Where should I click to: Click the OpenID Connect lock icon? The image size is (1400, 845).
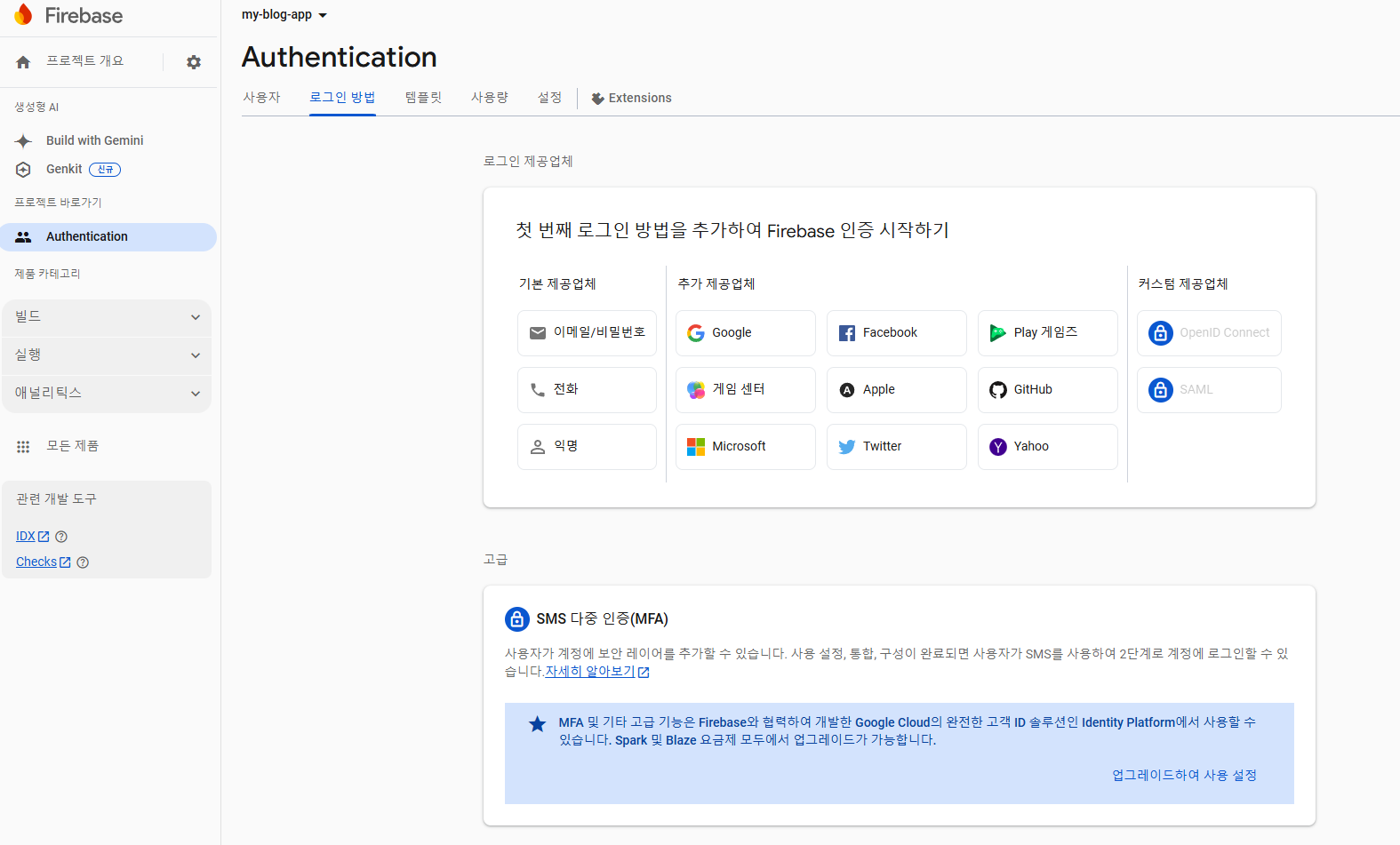tap(1161, 333)
